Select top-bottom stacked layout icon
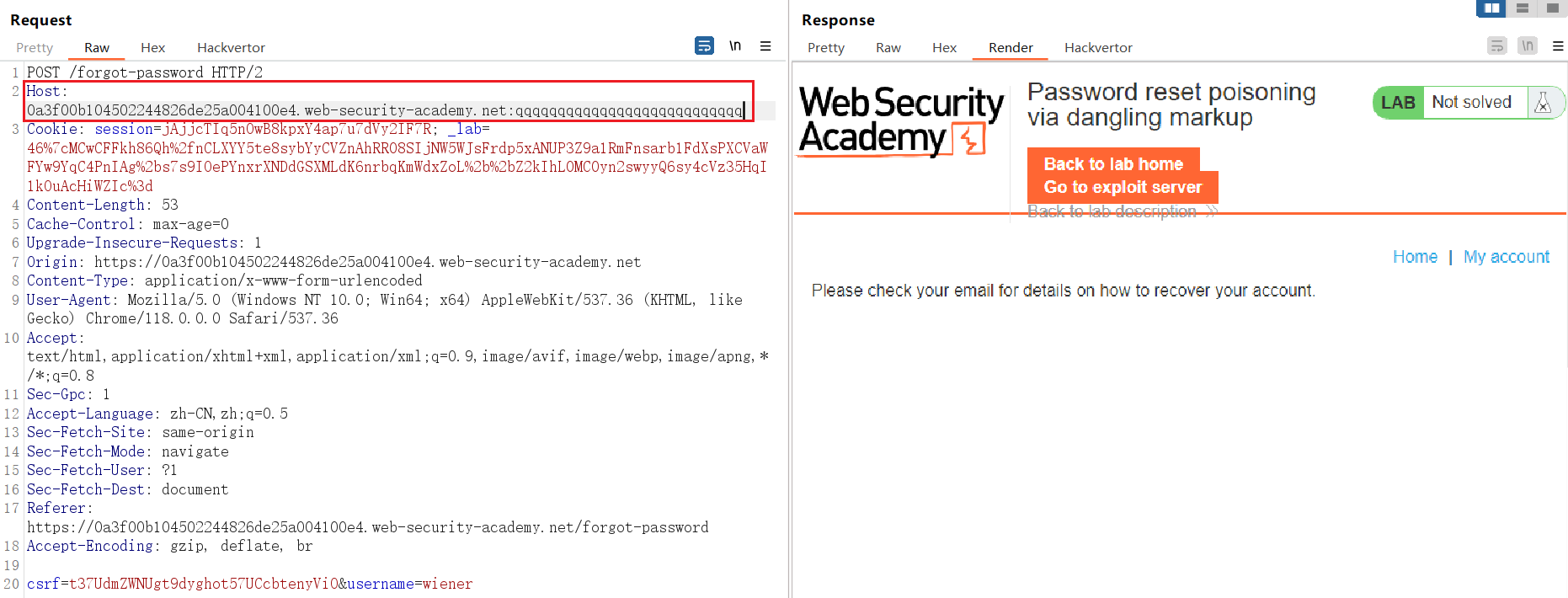 pos(1522,8)
